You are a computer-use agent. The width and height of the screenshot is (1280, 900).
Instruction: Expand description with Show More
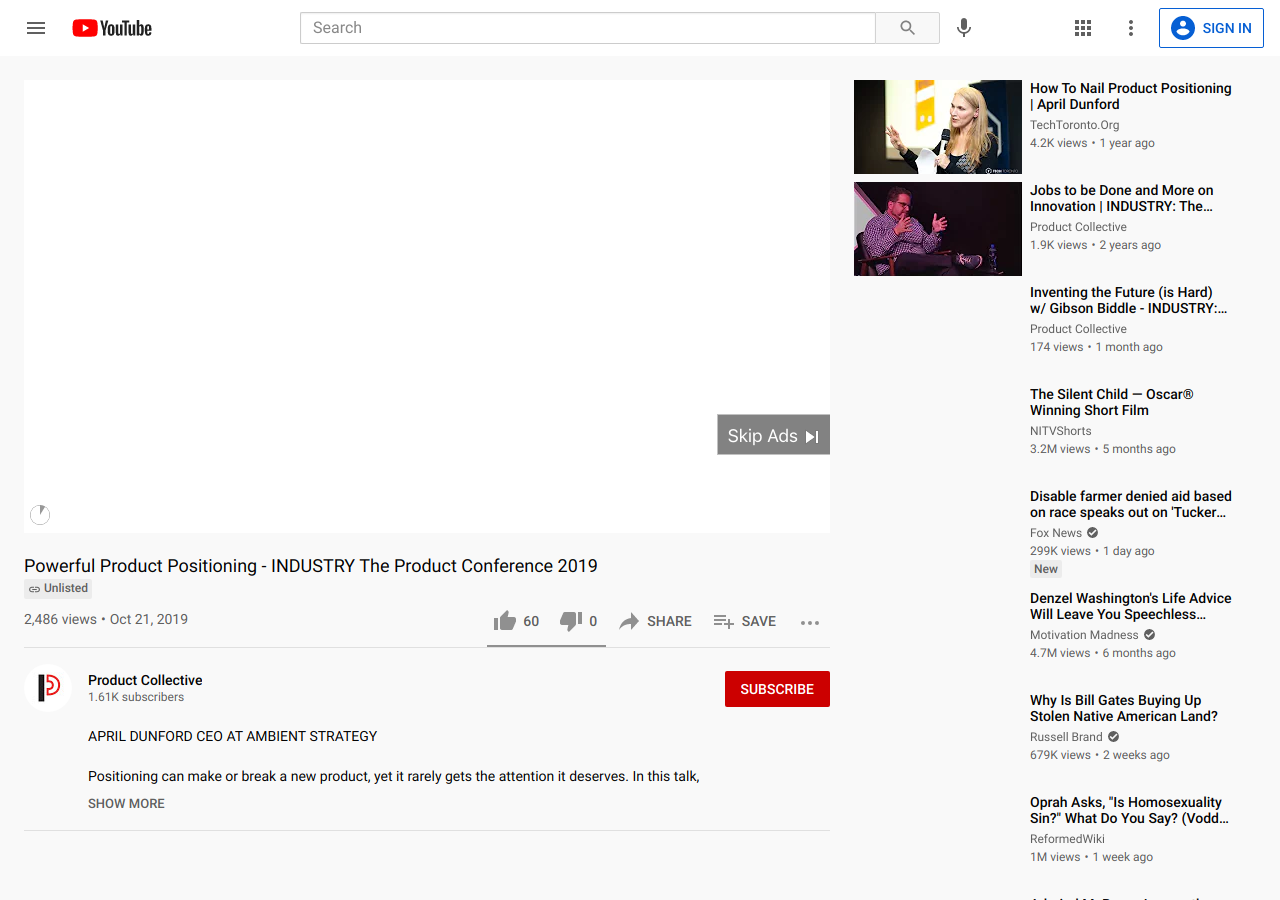pyautogui.click(x=126, y=803)
